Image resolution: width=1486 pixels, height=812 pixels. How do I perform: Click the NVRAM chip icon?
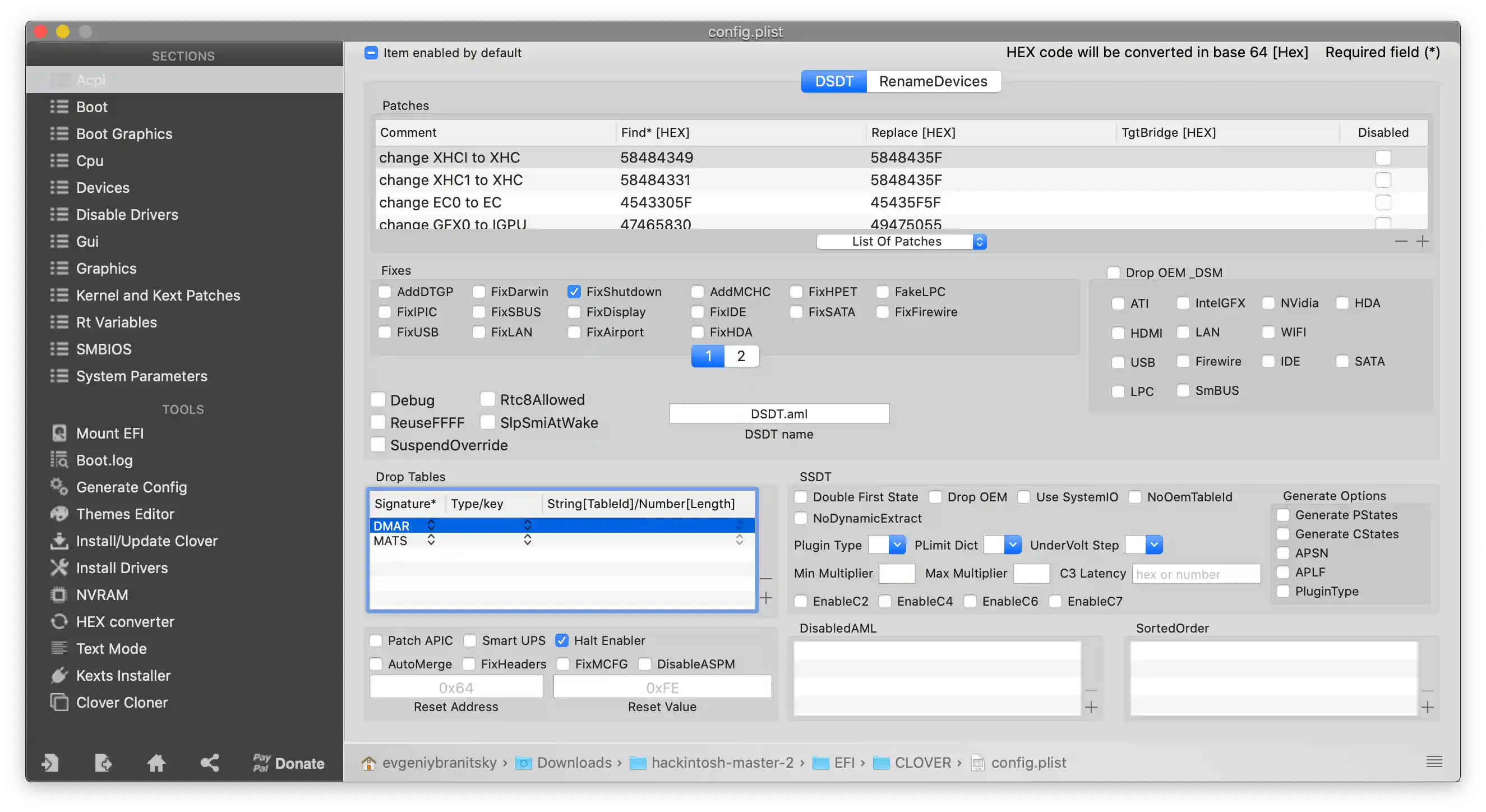tap(59, 594)
